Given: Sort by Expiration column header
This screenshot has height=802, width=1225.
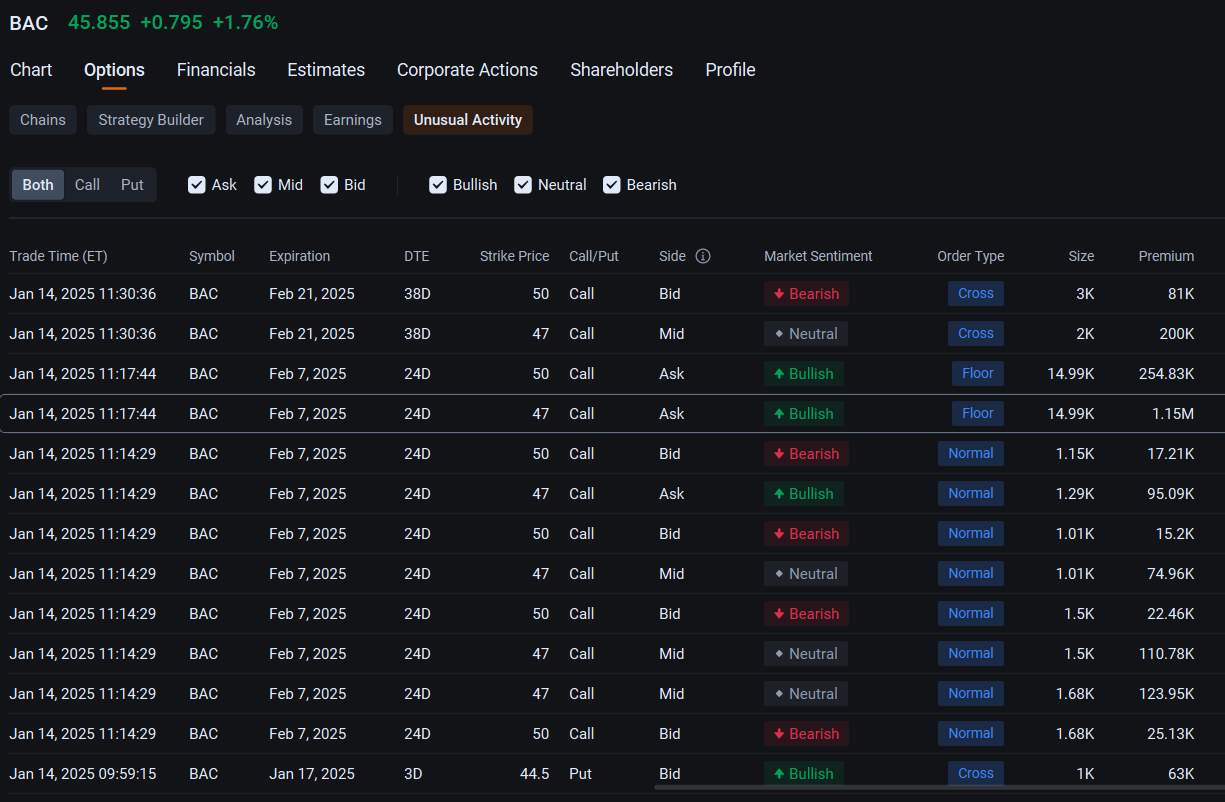Looking at the screenshot, I should click(x=299, y=256).
